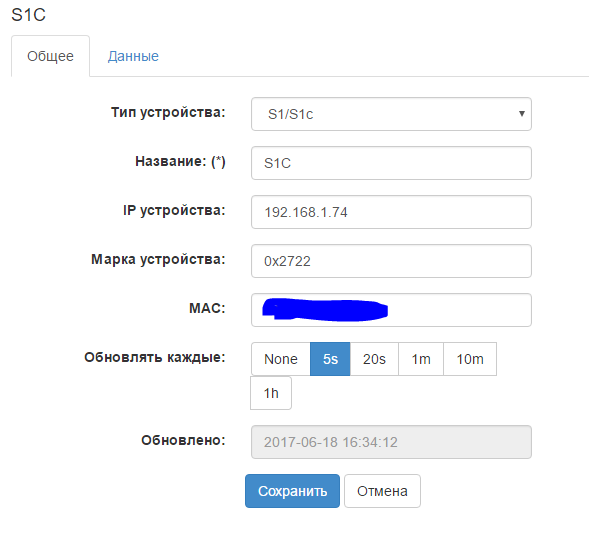This screenshot has height=542, width=589.
Task: Click into the MAC address field
Action: 391,310
